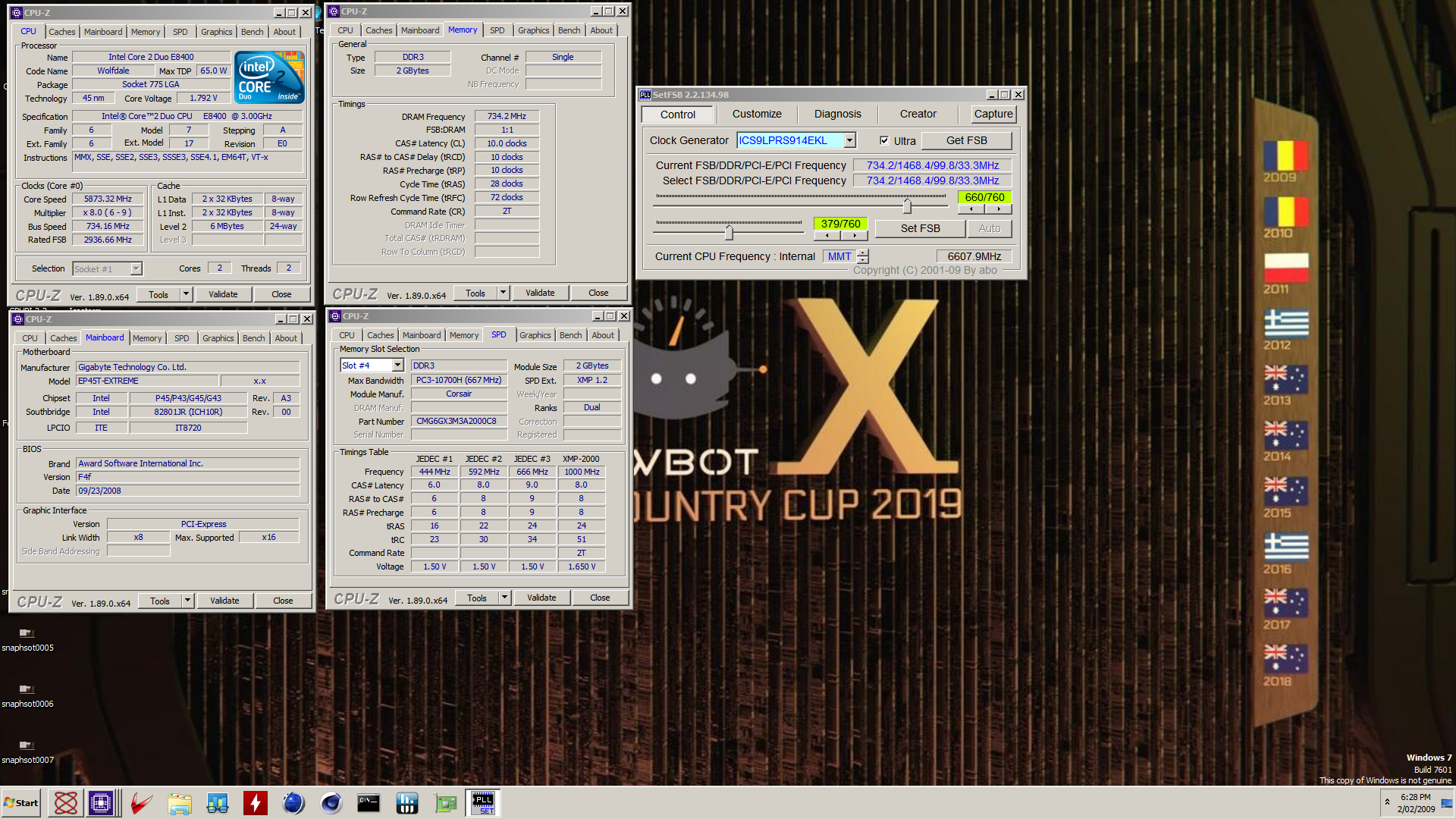Expand Tools arrow in CPU-Z SPD window

504,598
